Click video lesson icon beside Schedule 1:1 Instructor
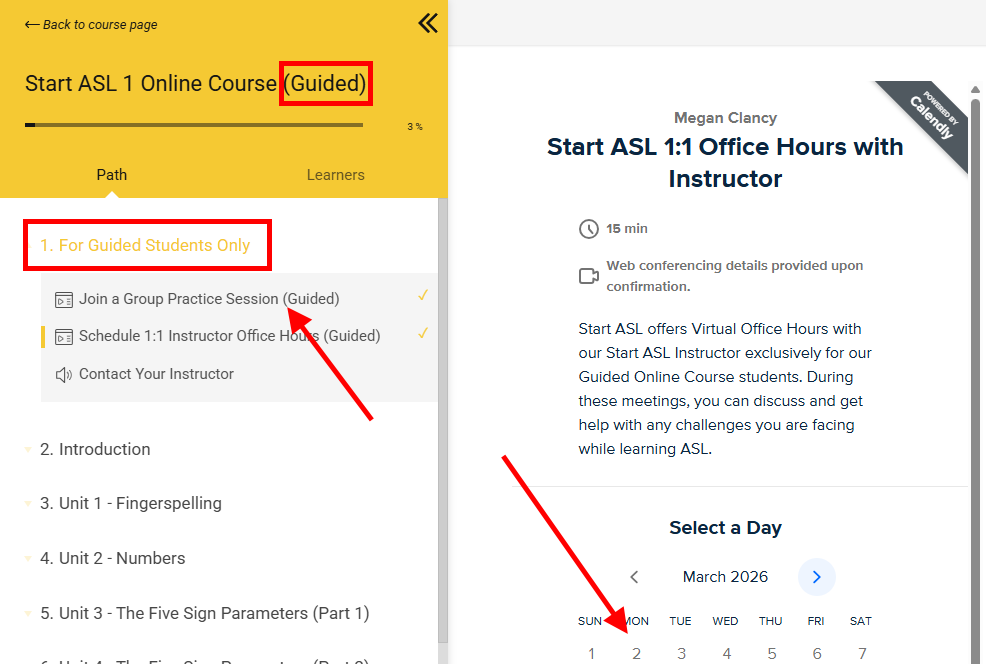This screenshot has height=664, width=986. 64,337
